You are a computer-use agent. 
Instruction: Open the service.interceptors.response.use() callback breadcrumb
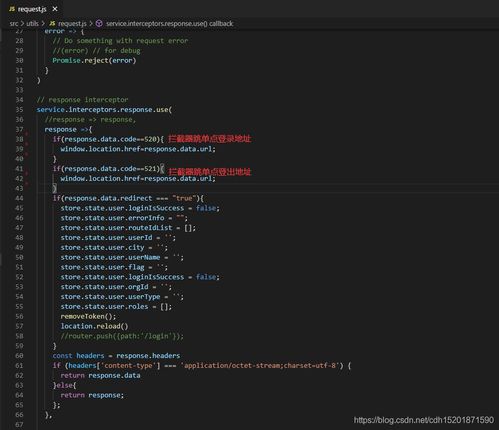point(169,24)
